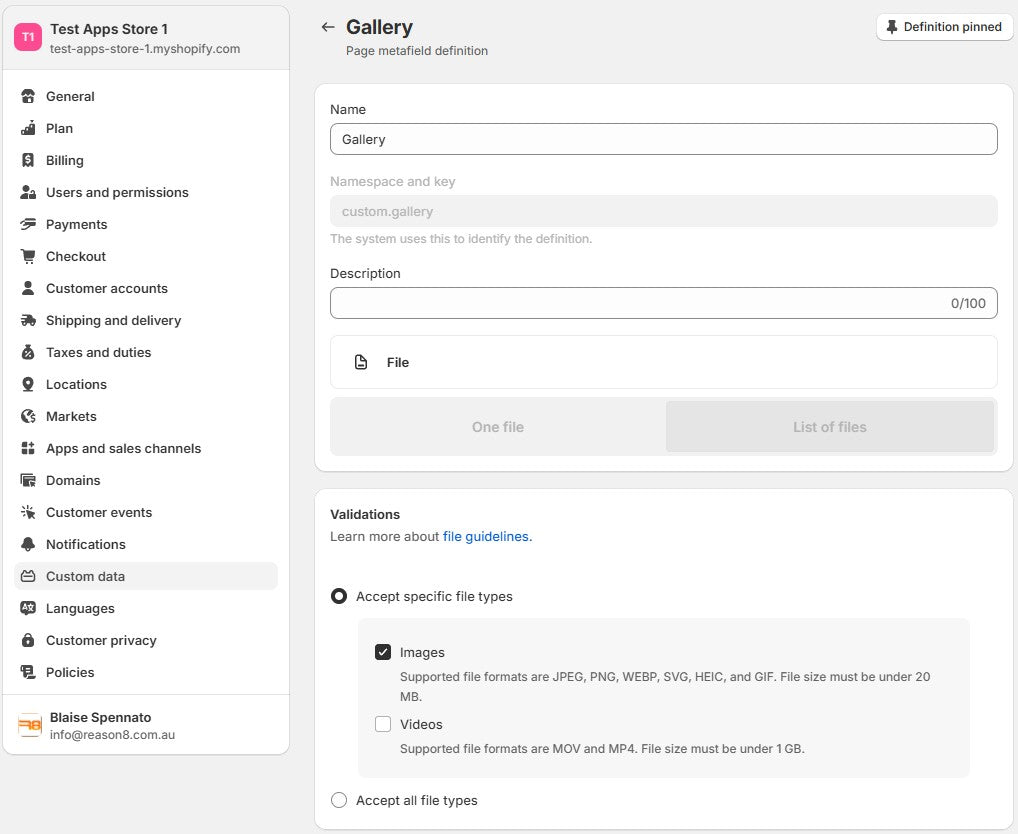Select Accept all file types option

click(x=339, y=800)
